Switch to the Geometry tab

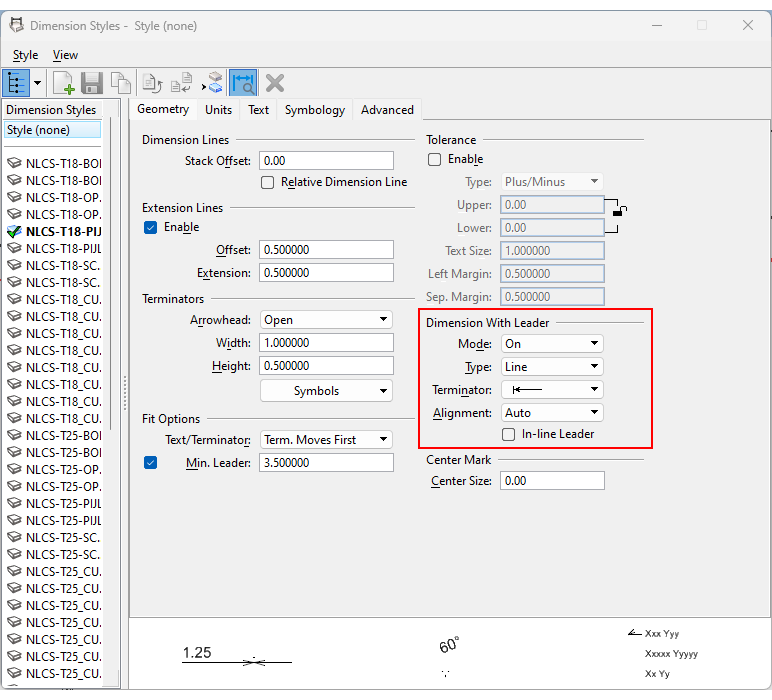tap(163, 109)
